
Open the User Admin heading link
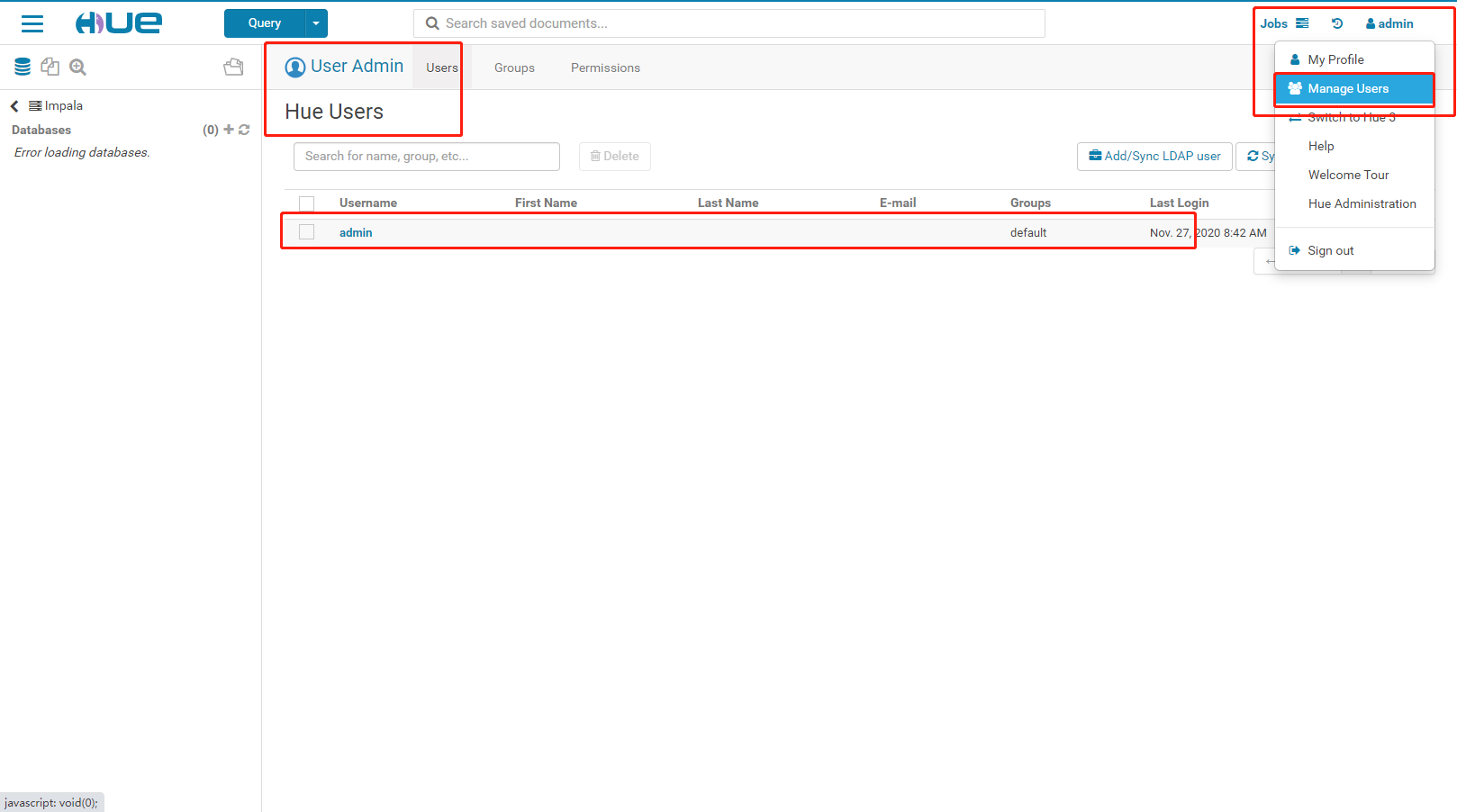[357, 66]
